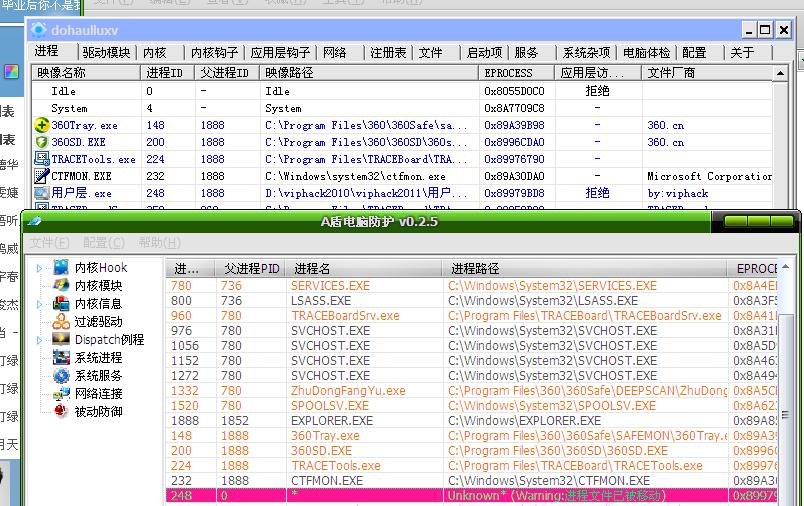The image size is (804, 506).
Task: Sort by 进程名 column in A盾
Action: click(x=364, y=269)
